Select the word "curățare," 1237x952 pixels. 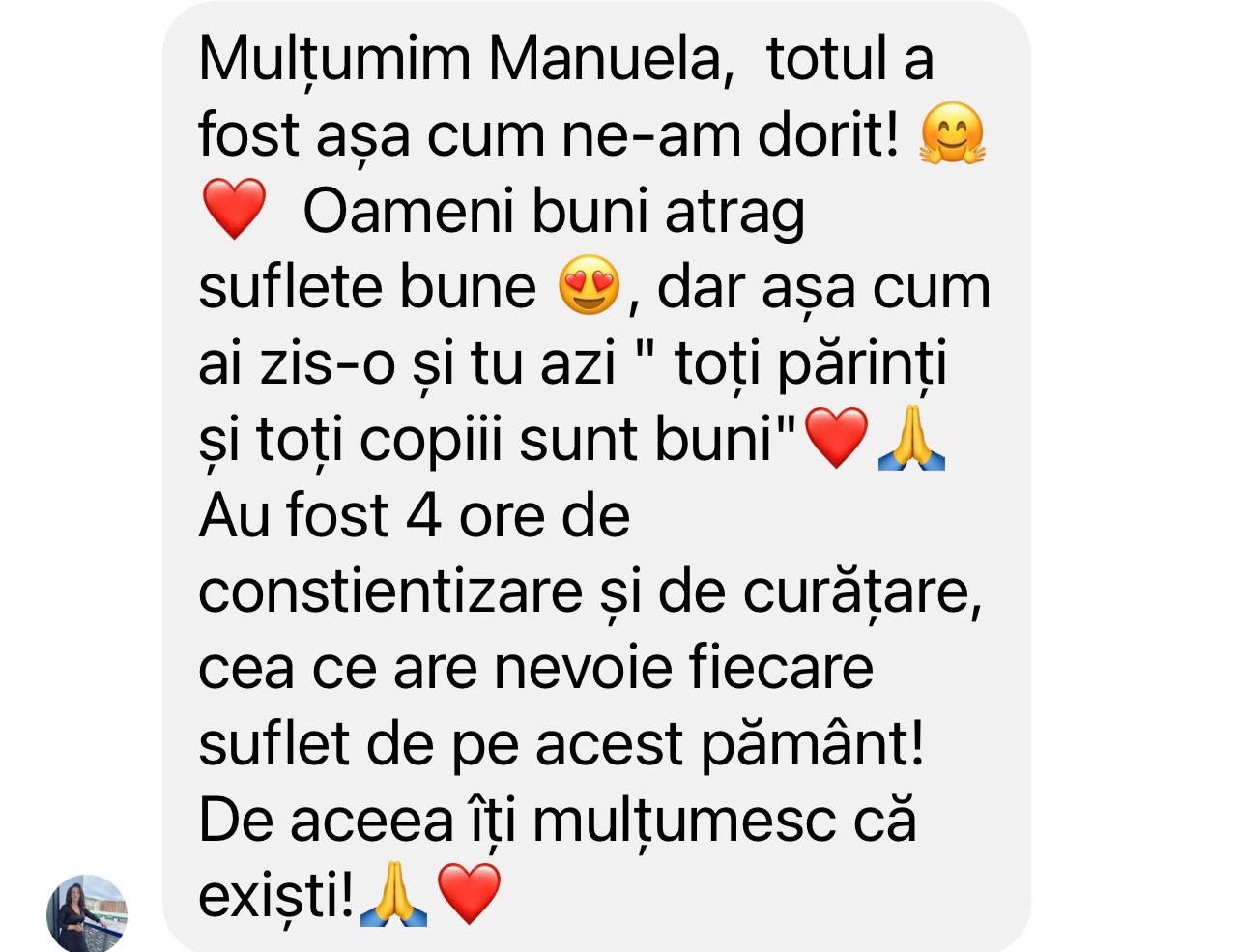click(x=862, y=592)
